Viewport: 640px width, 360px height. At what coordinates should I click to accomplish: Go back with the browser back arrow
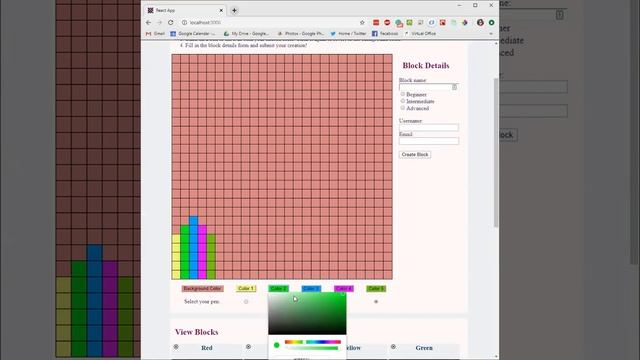(x=149, y=22)
